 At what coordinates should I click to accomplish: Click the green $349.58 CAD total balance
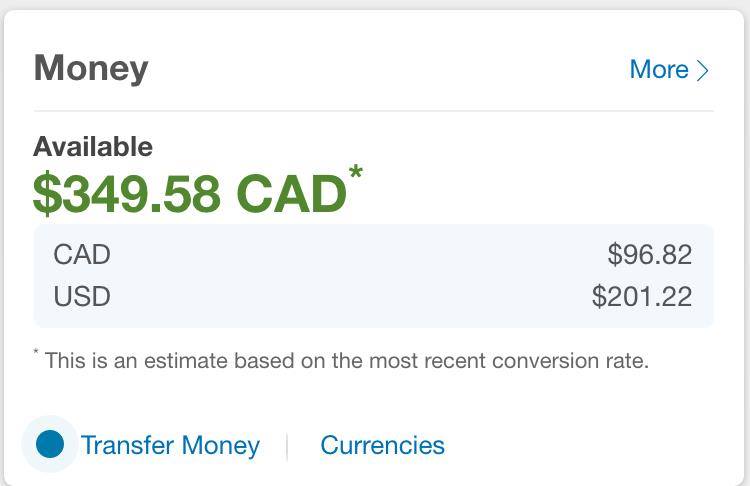pos(189,194)
